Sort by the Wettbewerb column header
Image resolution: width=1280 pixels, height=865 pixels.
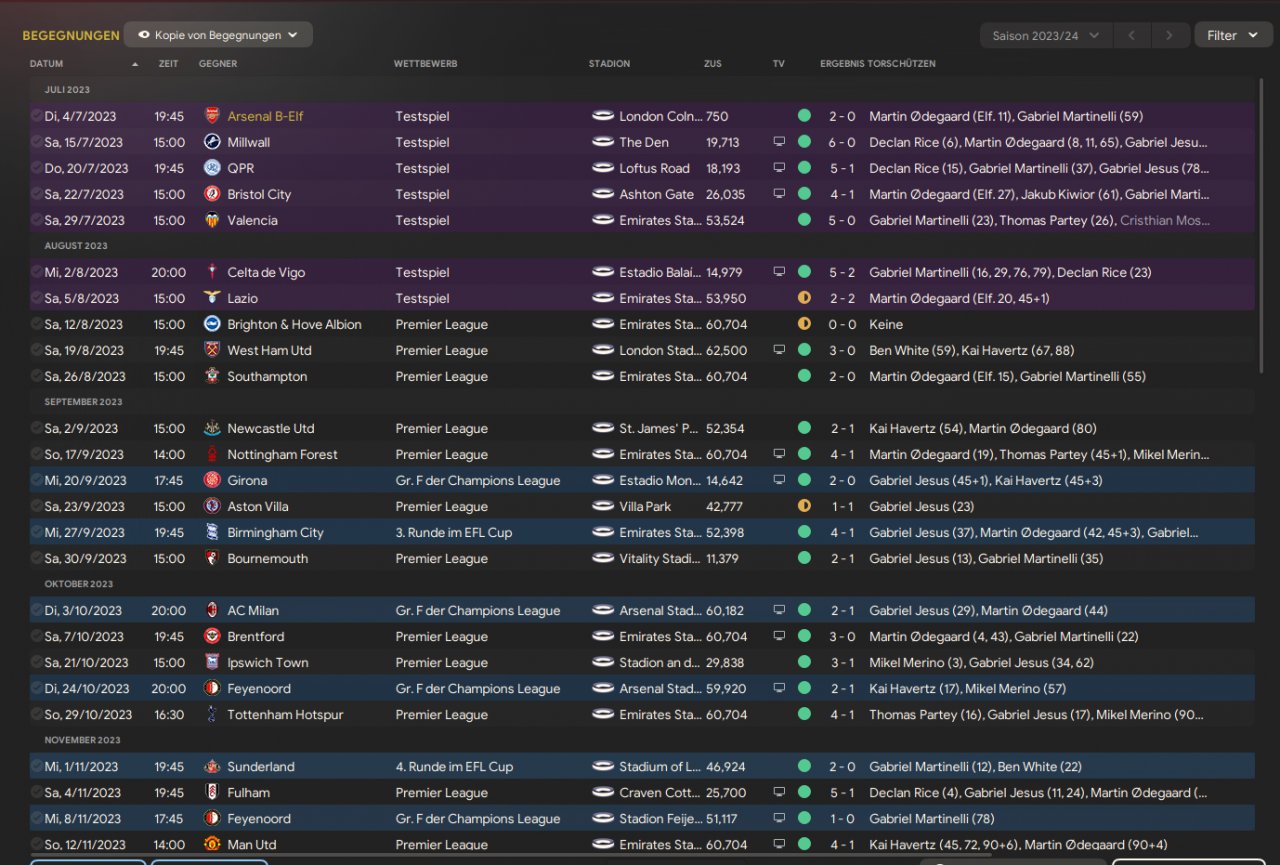pos(425,64)
